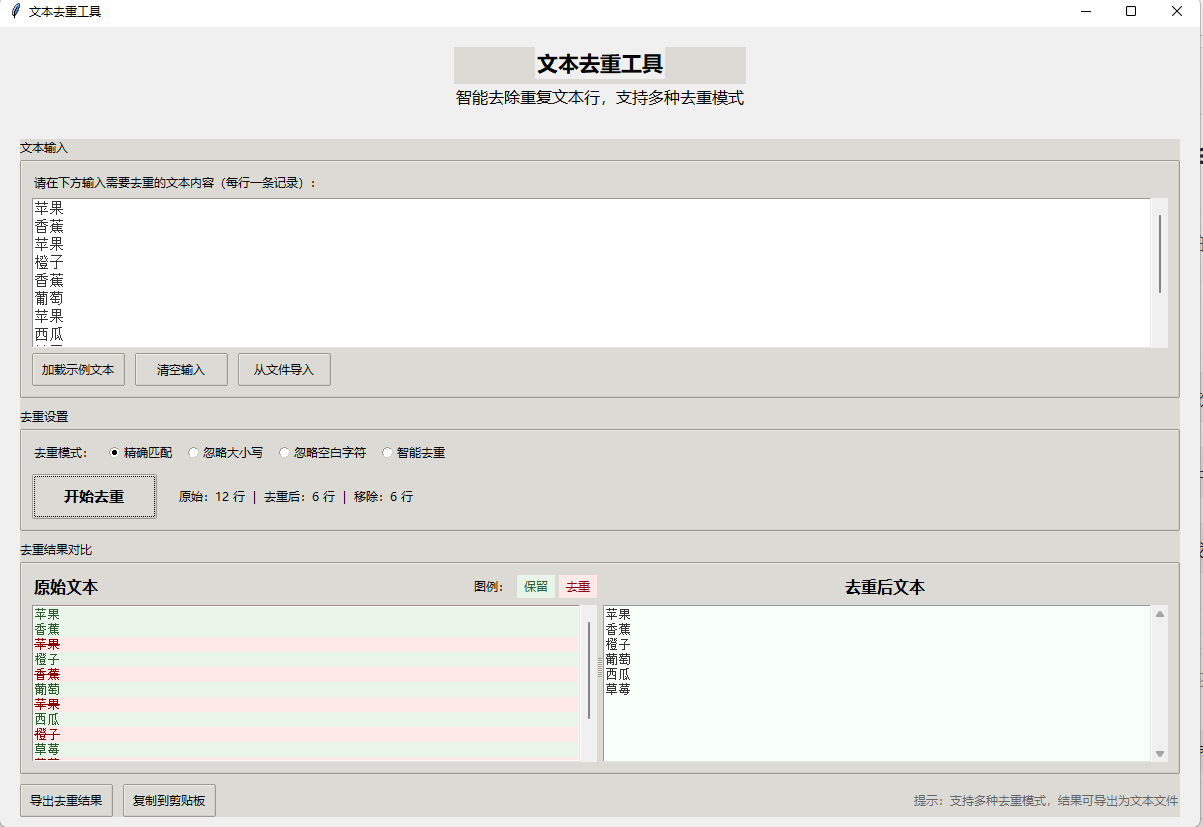The image size is (1203, 827).
Task: Click the 去重 legend marker
Action: [x=577, y=586]
